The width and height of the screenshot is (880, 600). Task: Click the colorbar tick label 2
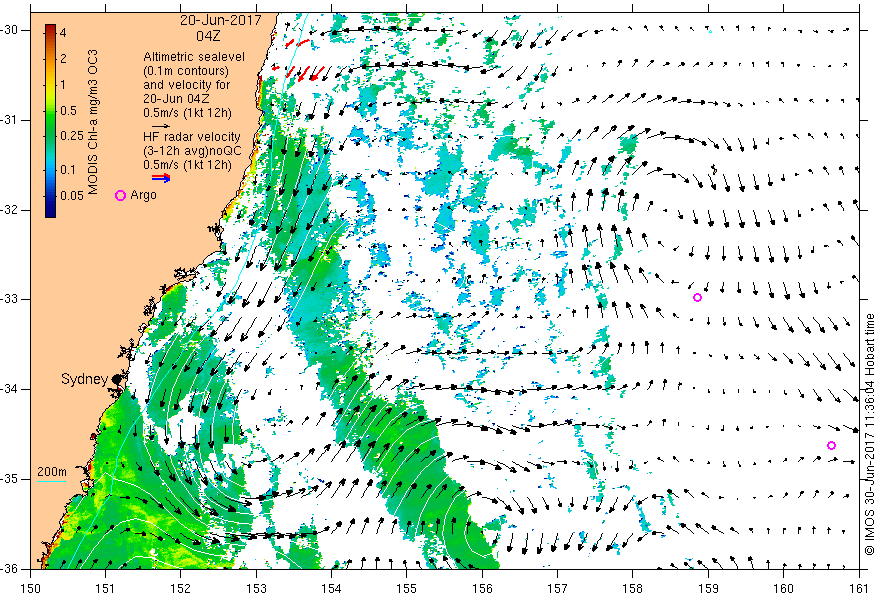pos(63,59)
